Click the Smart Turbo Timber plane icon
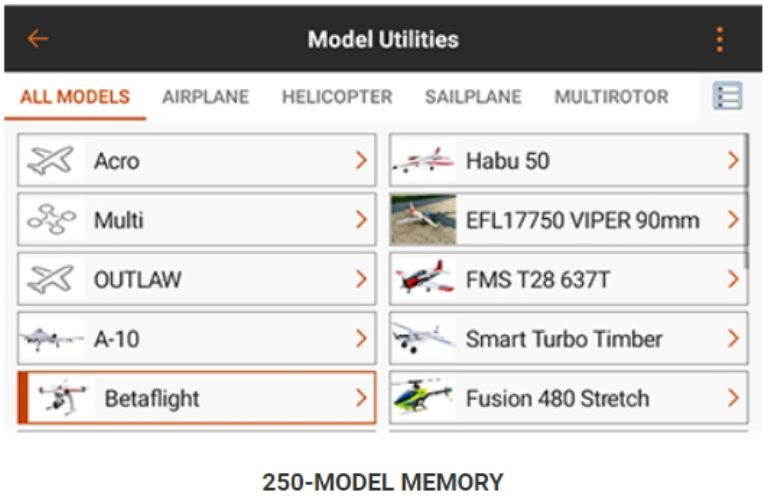 click(x=423, y=338)
